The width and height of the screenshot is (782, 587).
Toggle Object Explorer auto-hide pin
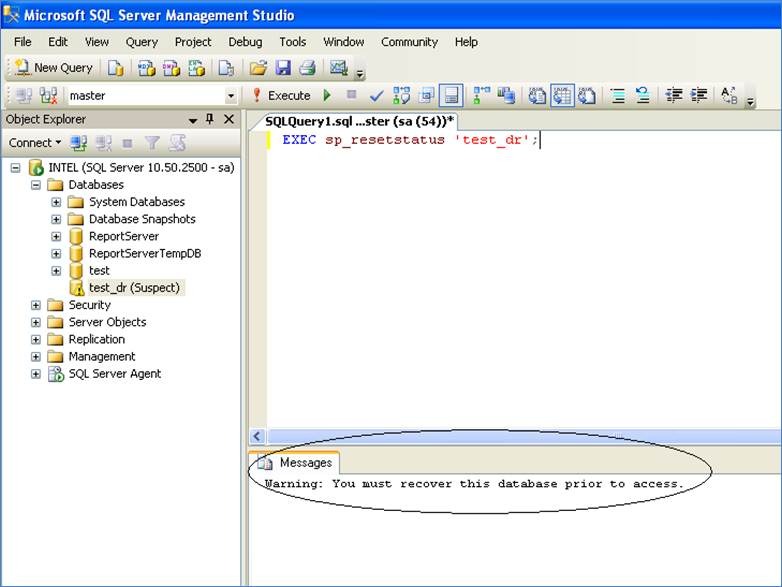point(210,119)
